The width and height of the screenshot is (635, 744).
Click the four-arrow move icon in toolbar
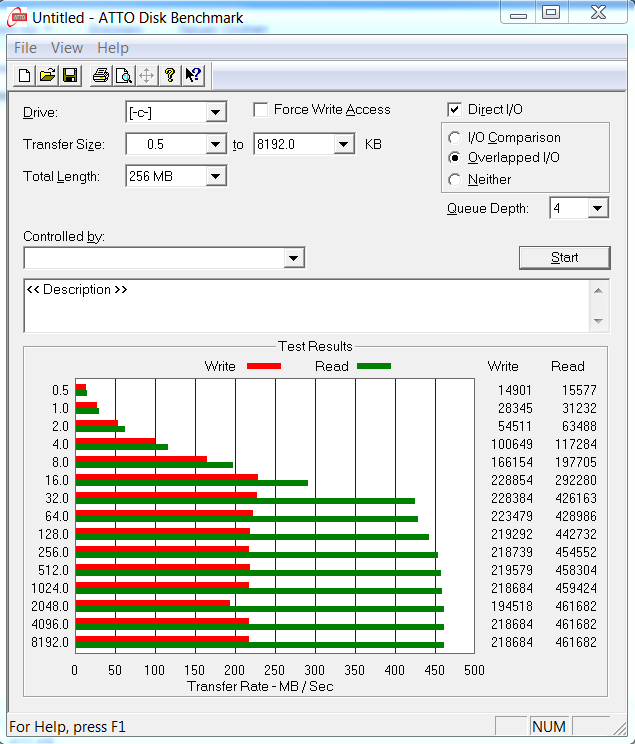[x=147, y=76]
